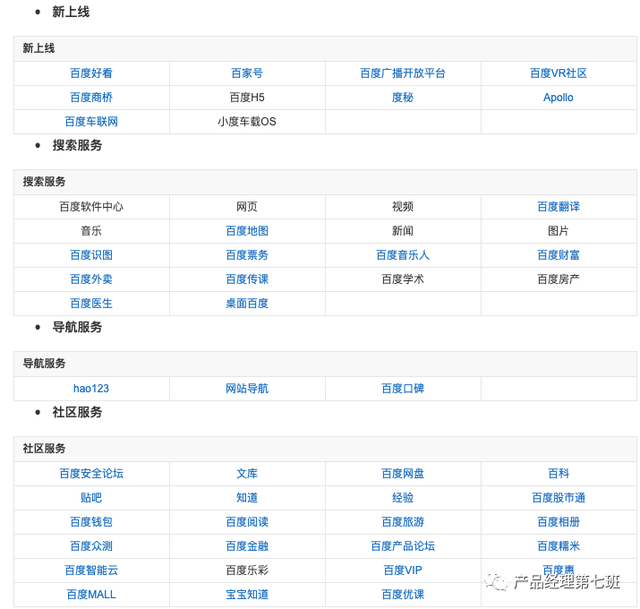Click the 网页 cell
The image size is (640, 609).
247,207
